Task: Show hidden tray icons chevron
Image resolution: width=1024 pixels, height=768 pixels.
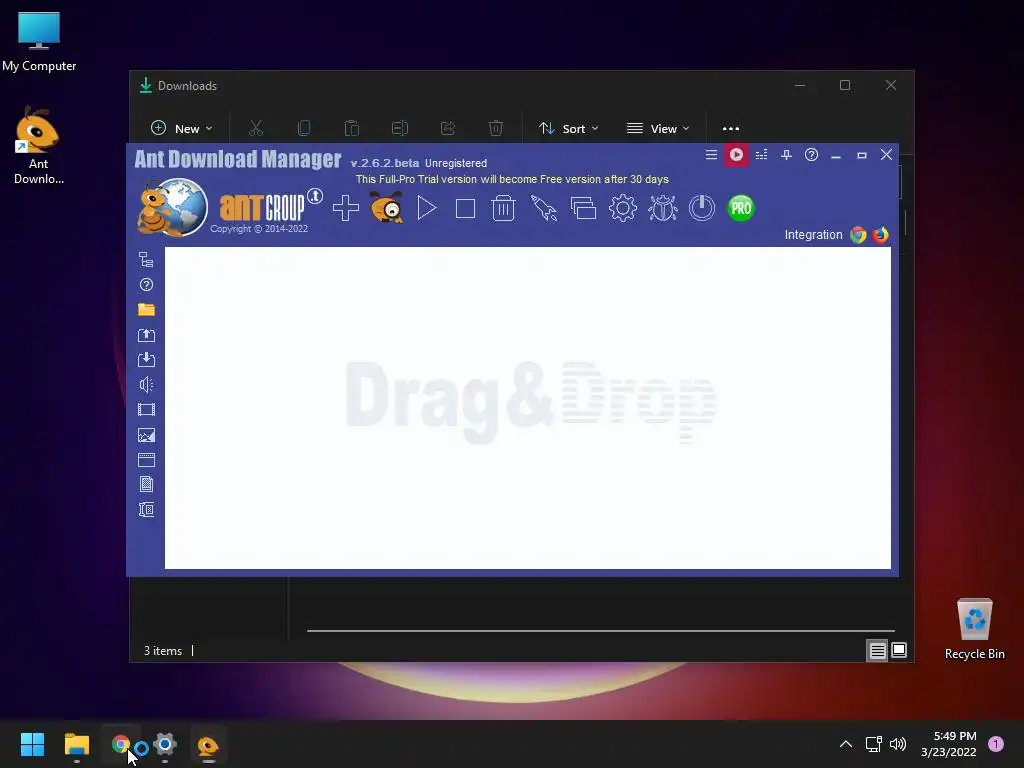Action: point(846,744)
